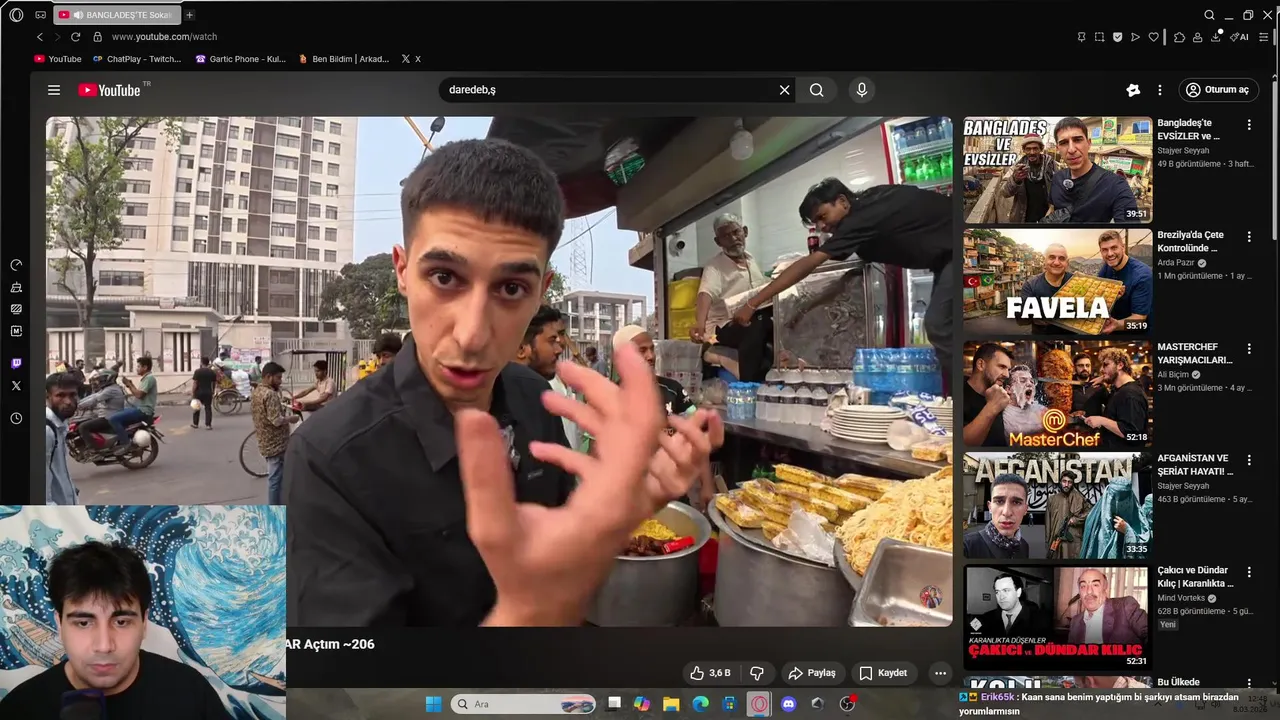Open more actions ellipsis under video
The height and width of the screenshot is (720, 1280).
[940, 673]
